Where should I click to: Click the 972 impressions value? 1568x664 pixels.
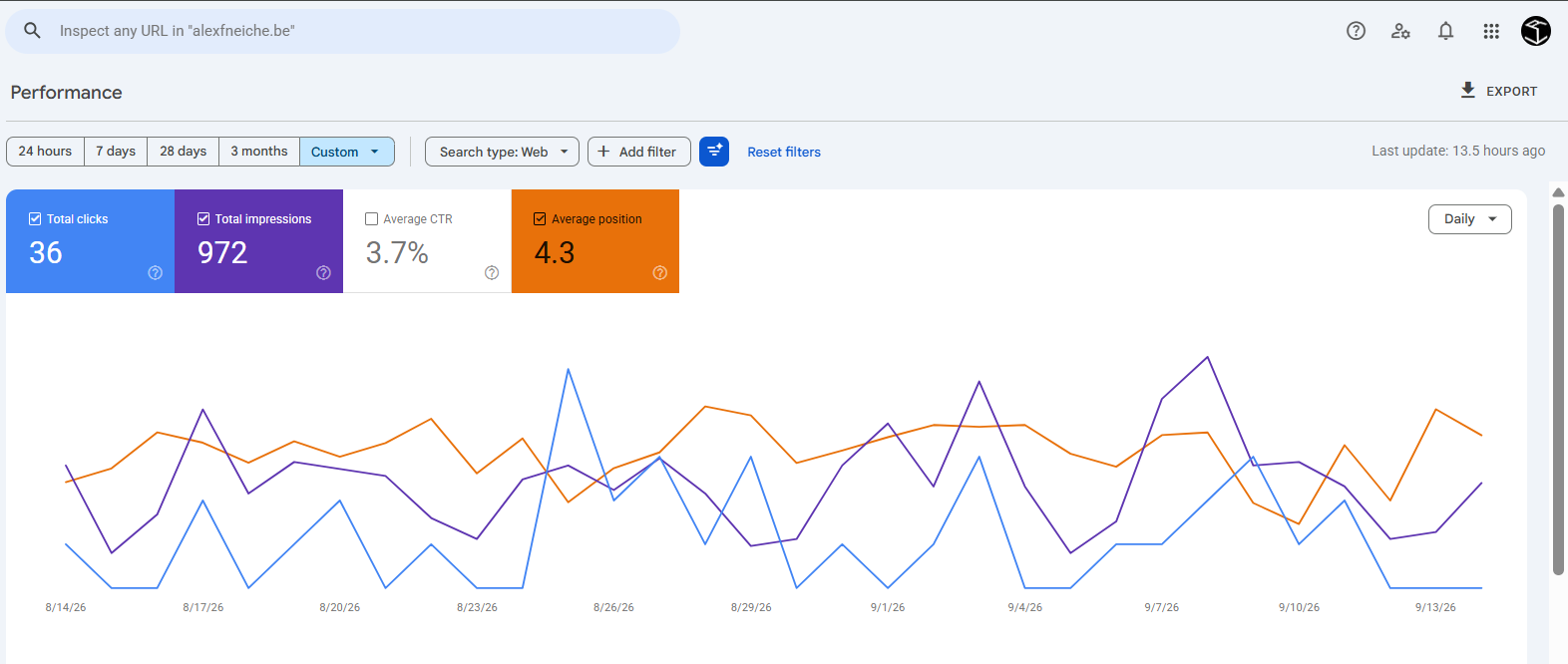click(222, 252)
